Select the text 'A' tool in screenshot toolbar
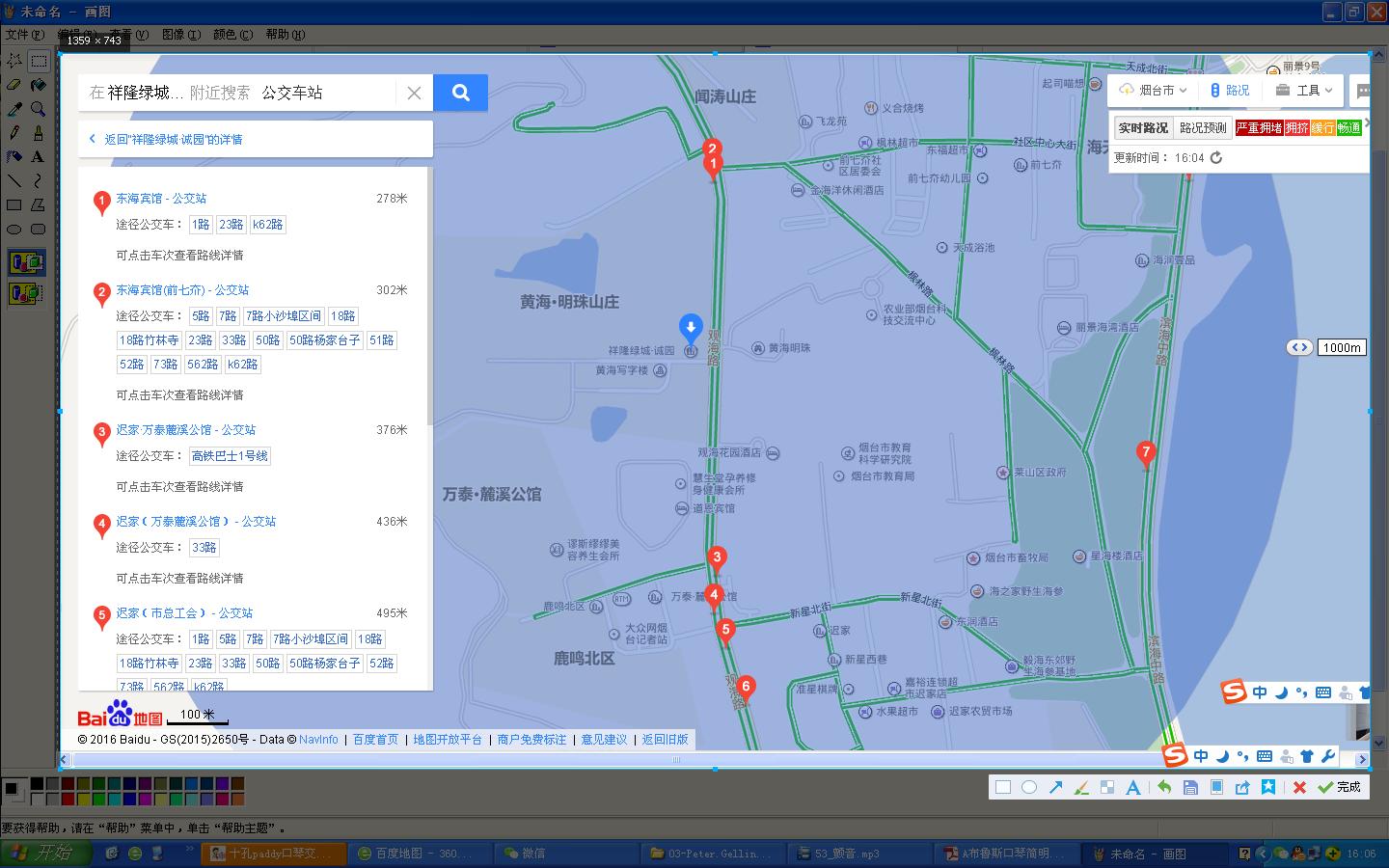The height and width of the screenshot is (868, 1389). click(1133, 787)
